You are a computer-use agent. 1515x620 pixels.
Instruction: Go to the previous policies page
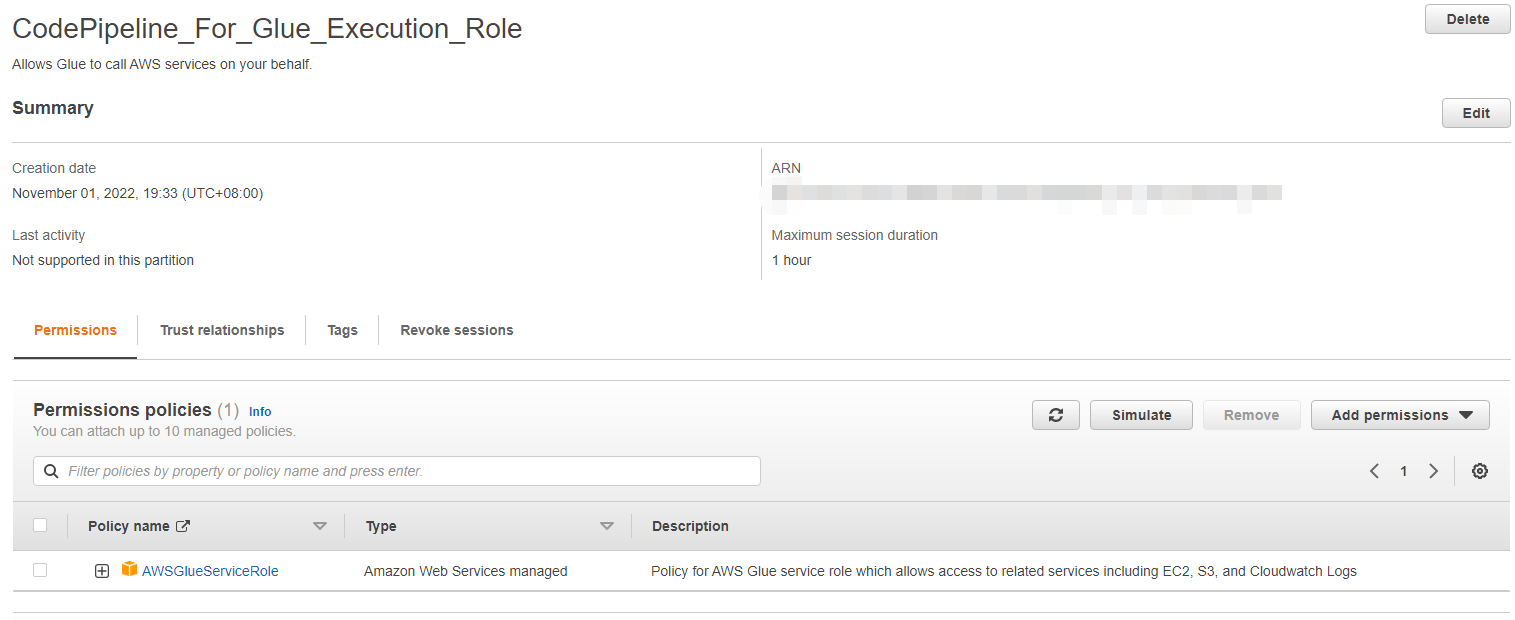point(1374,471)
